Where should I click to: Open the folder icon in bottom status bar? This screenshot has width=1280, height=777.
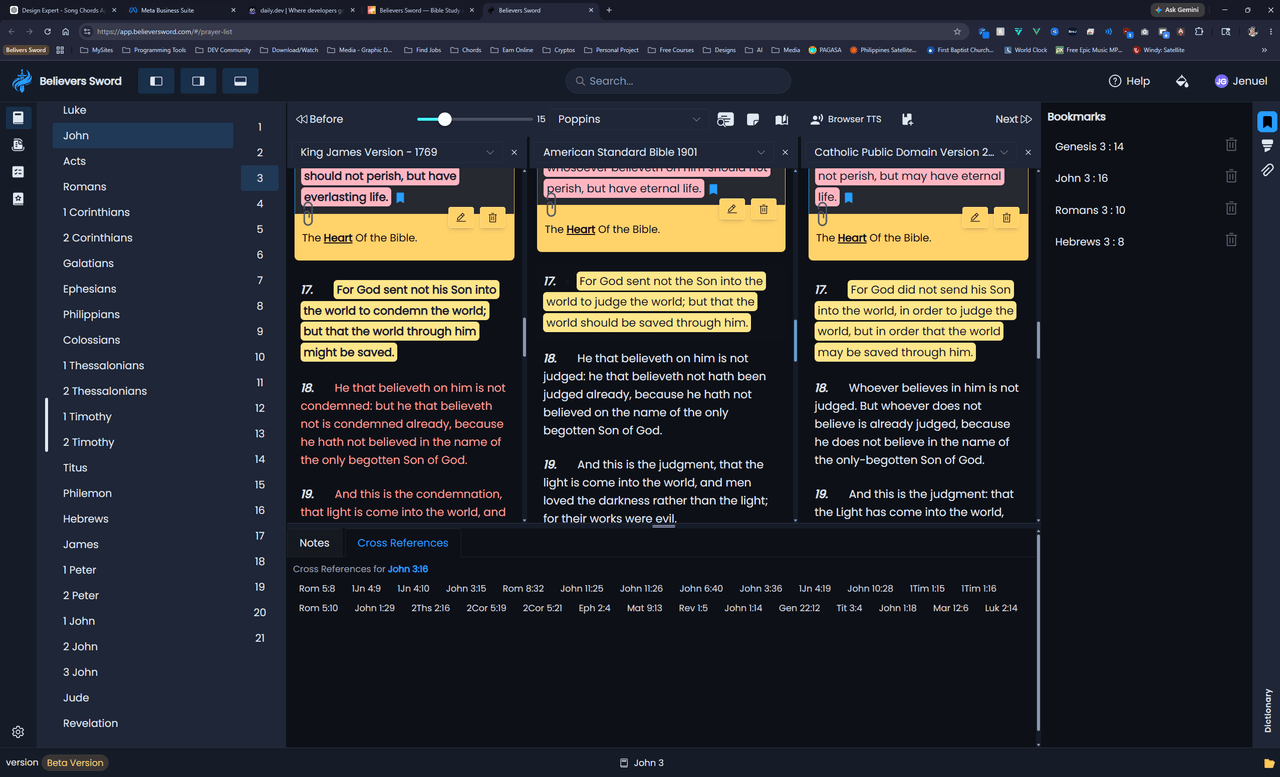point(1269,763)
